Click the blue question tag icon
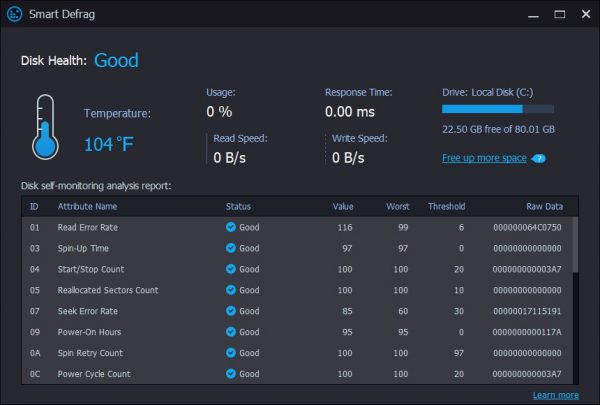 pos(539,158)
